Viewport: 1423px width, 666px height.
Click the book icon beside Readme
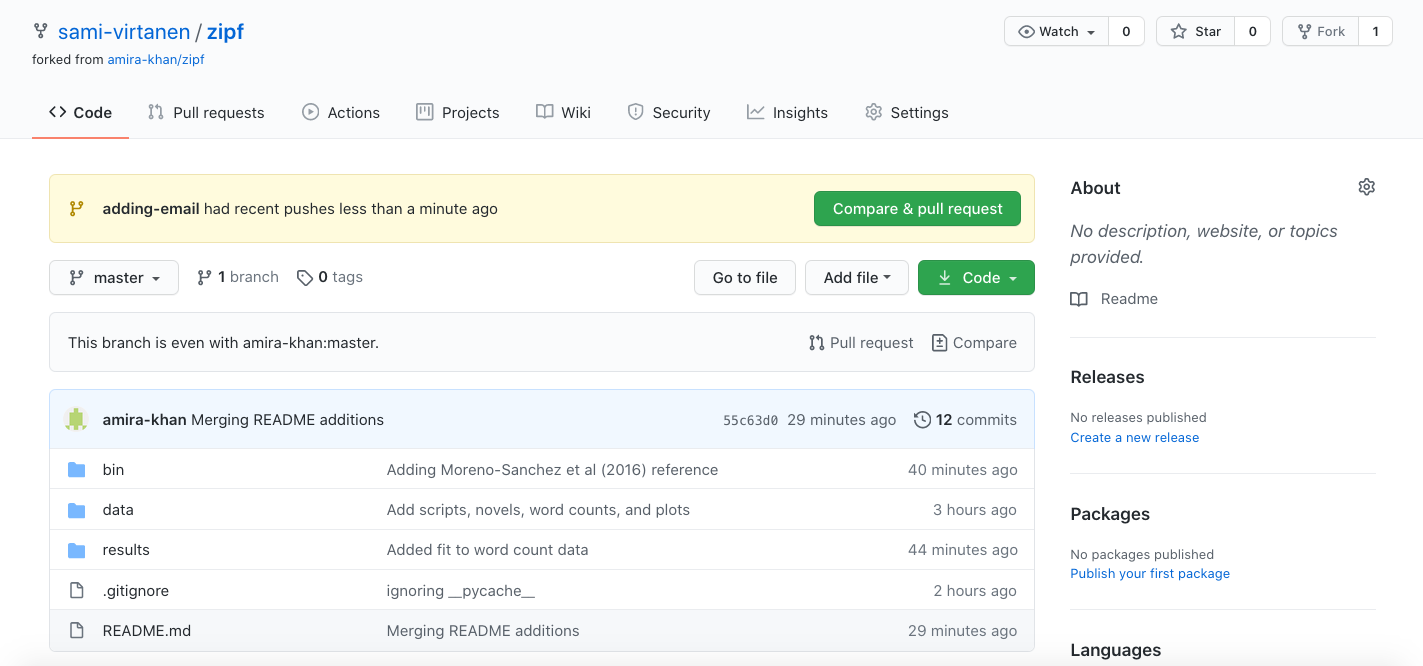click(1079, 299)
